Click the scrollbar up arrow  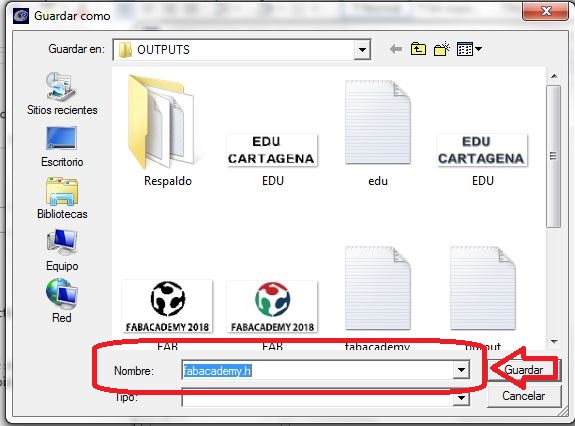pyautogui.click(x=554, y=76)
